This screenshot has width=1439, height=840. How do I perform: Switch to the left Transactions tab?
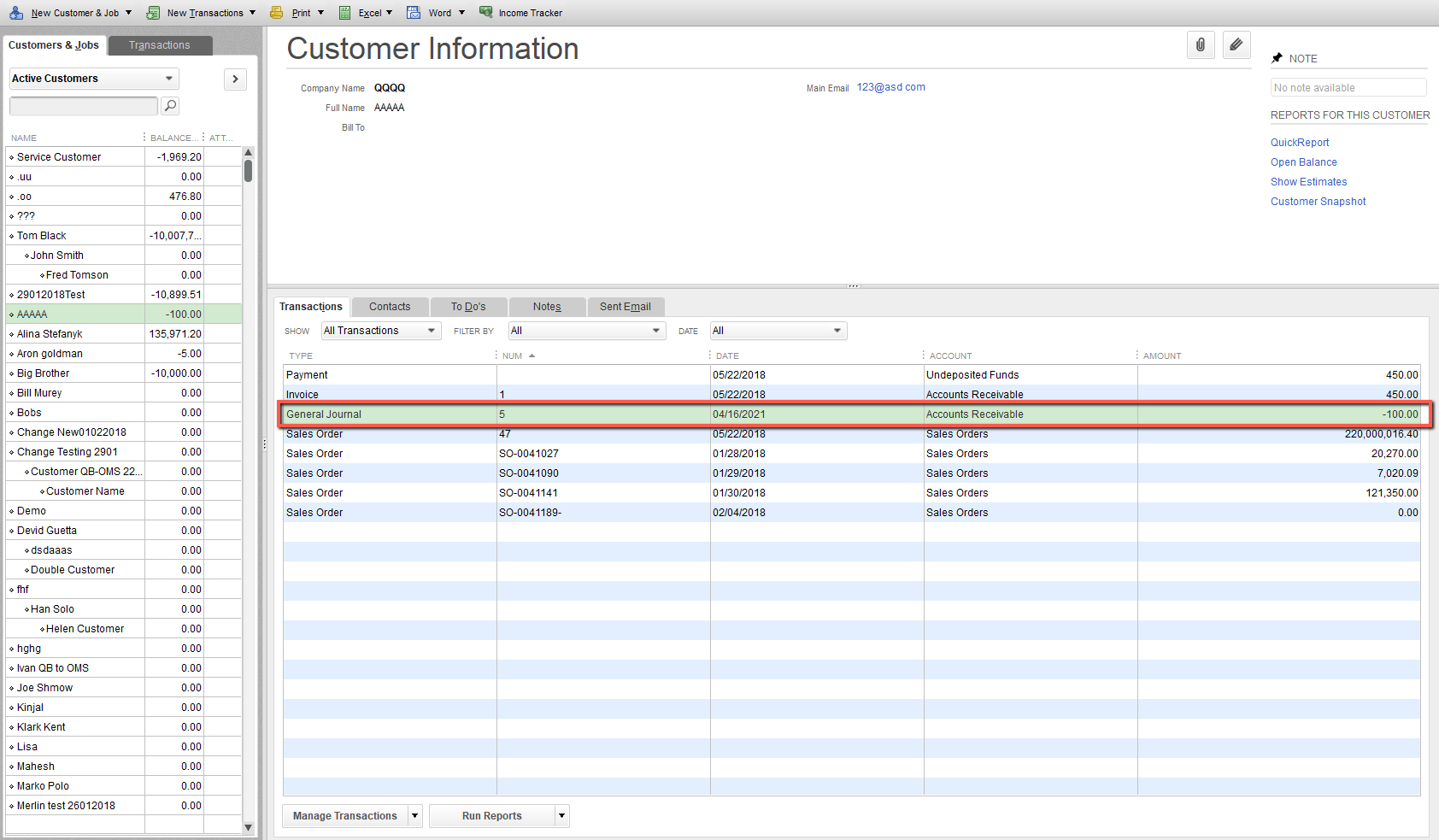coord(160,45)
